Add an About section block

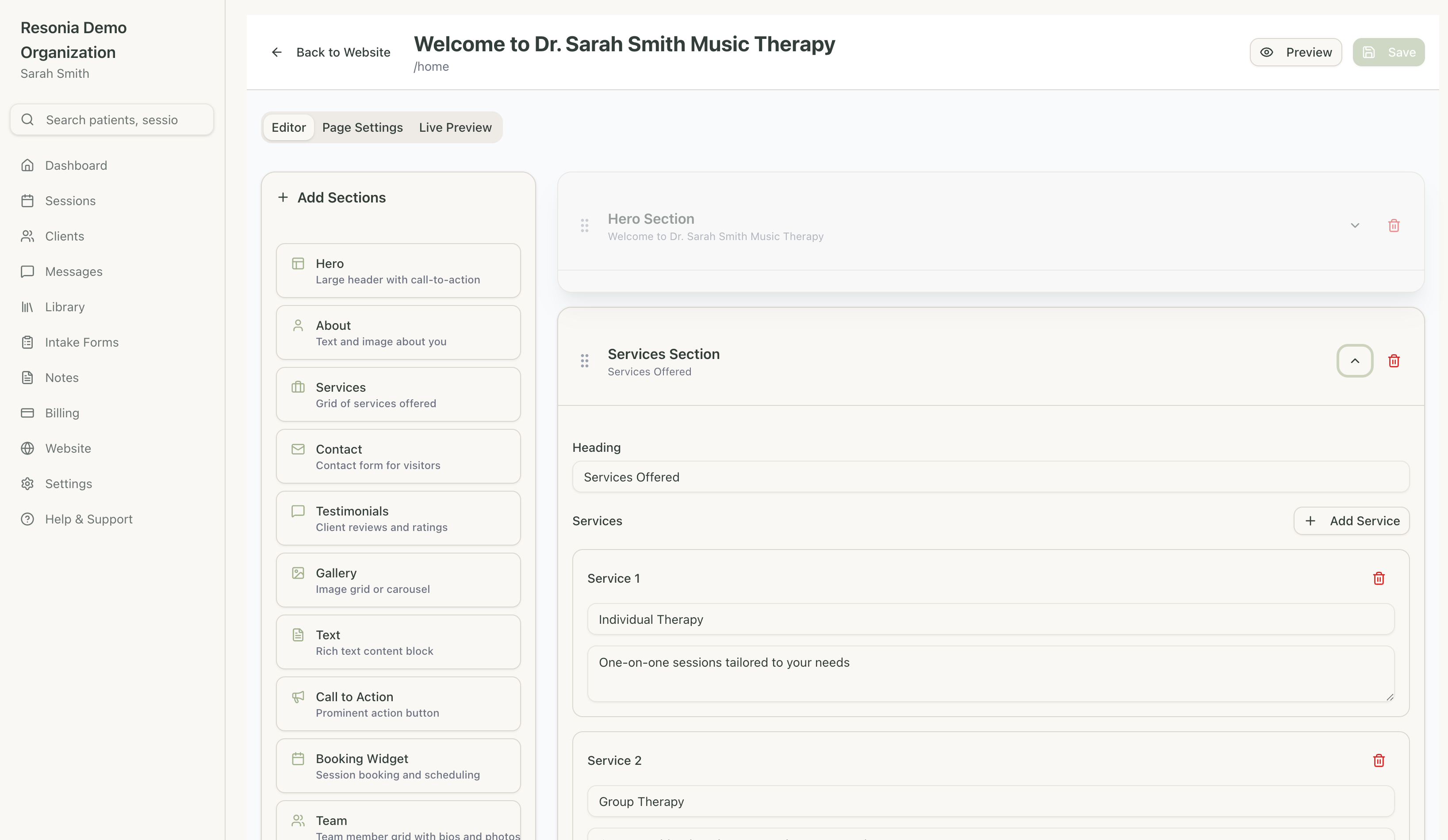(x=398, y=332)
